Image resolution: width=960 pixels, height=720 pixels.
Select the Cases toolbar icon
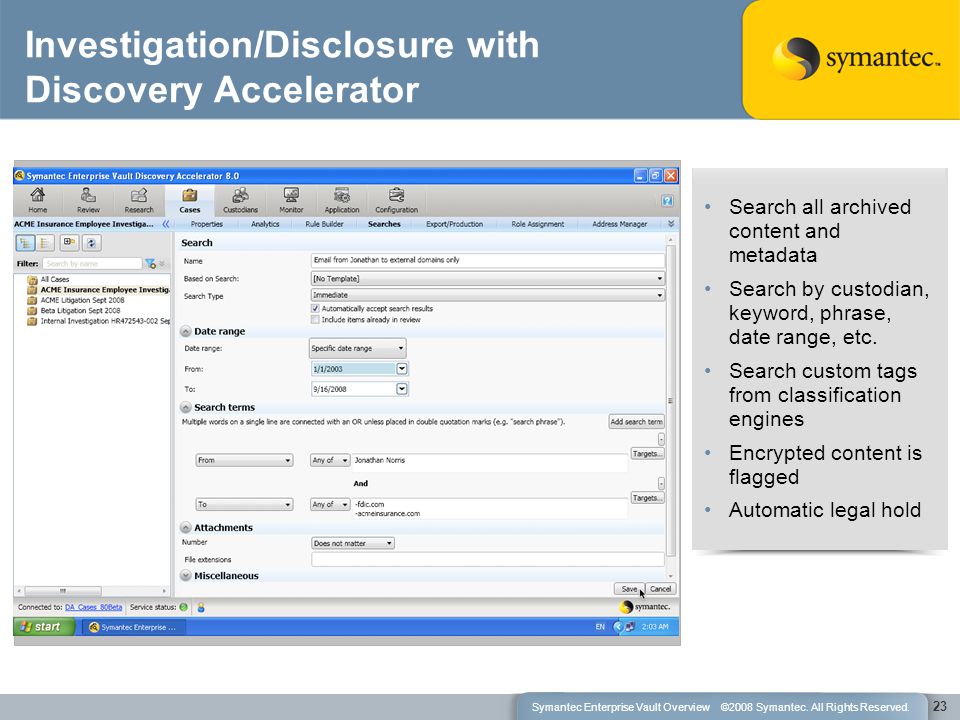coord(190,200)
